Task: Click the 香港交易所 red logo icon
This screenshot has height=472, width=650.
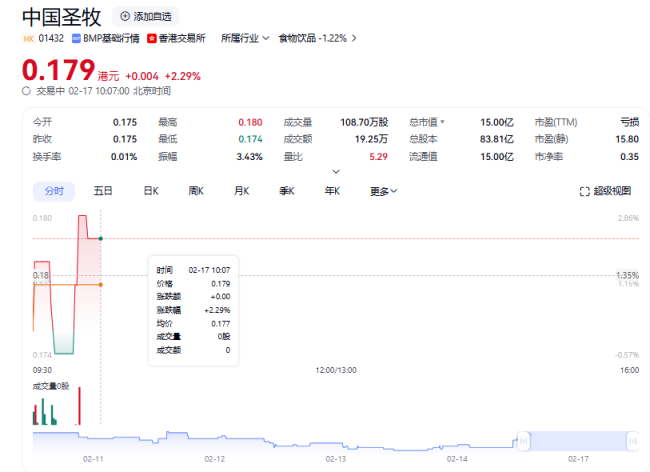Action: click(x=152, y=39)
